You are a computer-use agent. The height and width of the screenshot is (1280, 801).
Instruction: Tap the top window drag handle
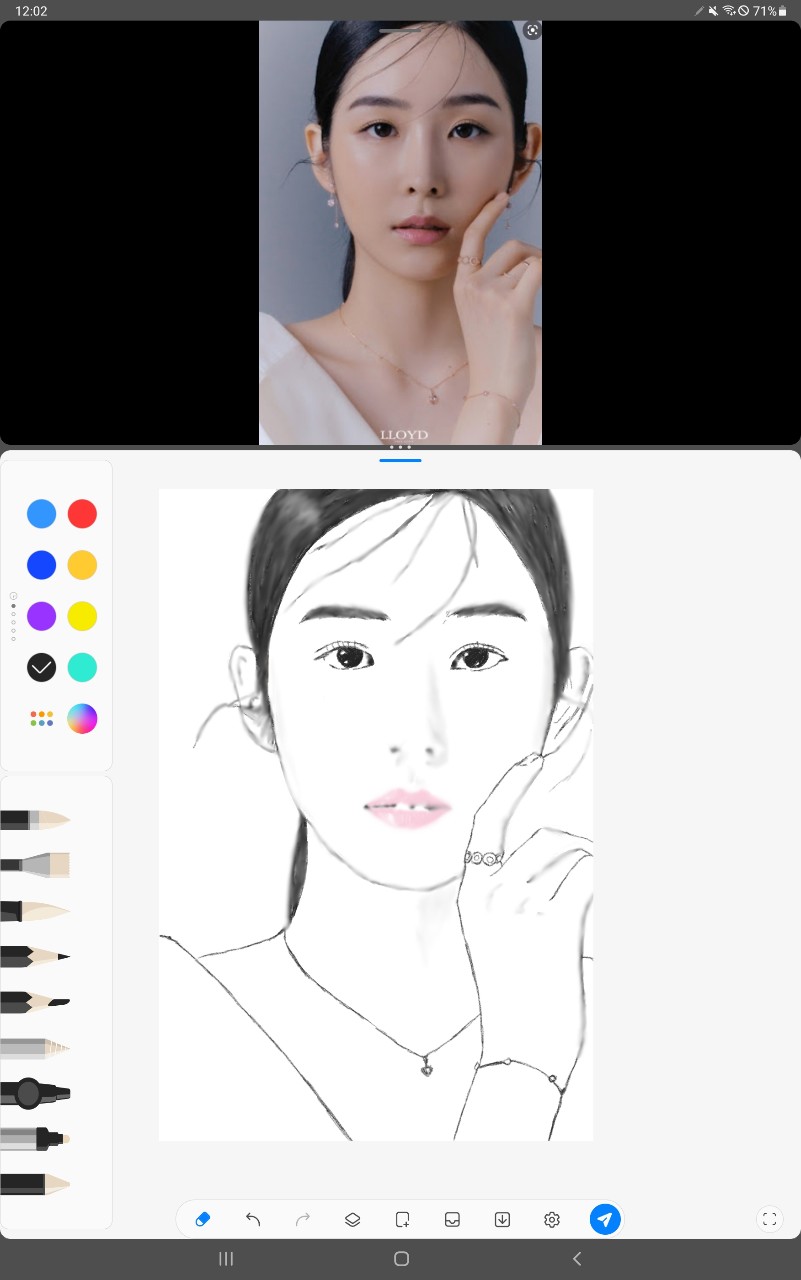click(400, 30)
